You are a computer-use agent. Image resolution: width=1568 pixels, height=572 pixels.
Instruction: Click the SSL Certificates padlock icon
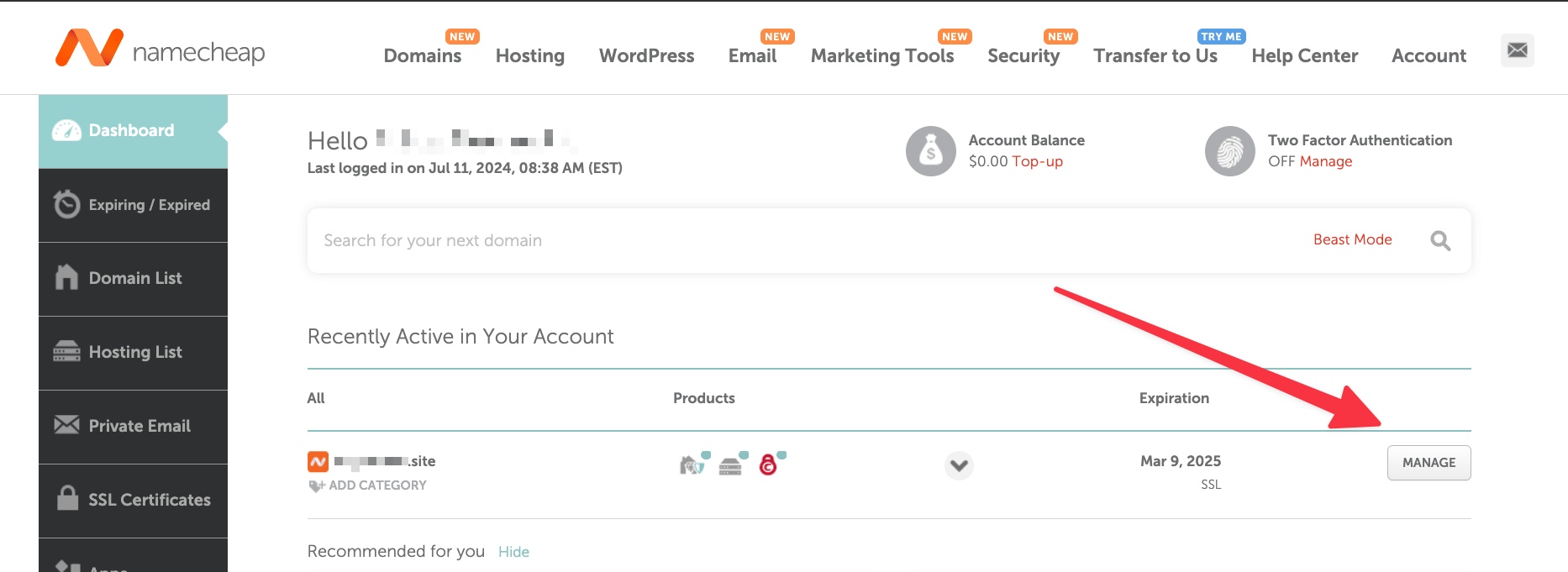tap(67, 498)
